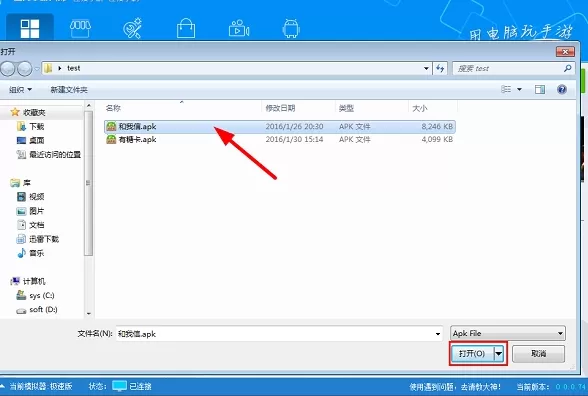Open the Apk File type dropdown
The image size is (588, 396).
(508, 333)
